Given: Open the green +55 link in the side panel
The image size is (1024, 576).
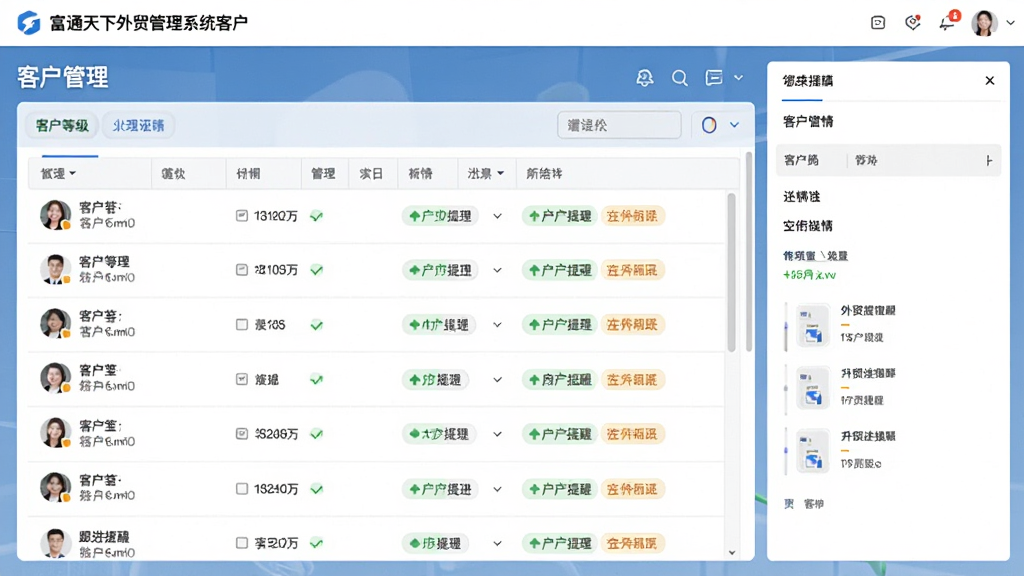Looking at the screenshot, I should point(809,275).
